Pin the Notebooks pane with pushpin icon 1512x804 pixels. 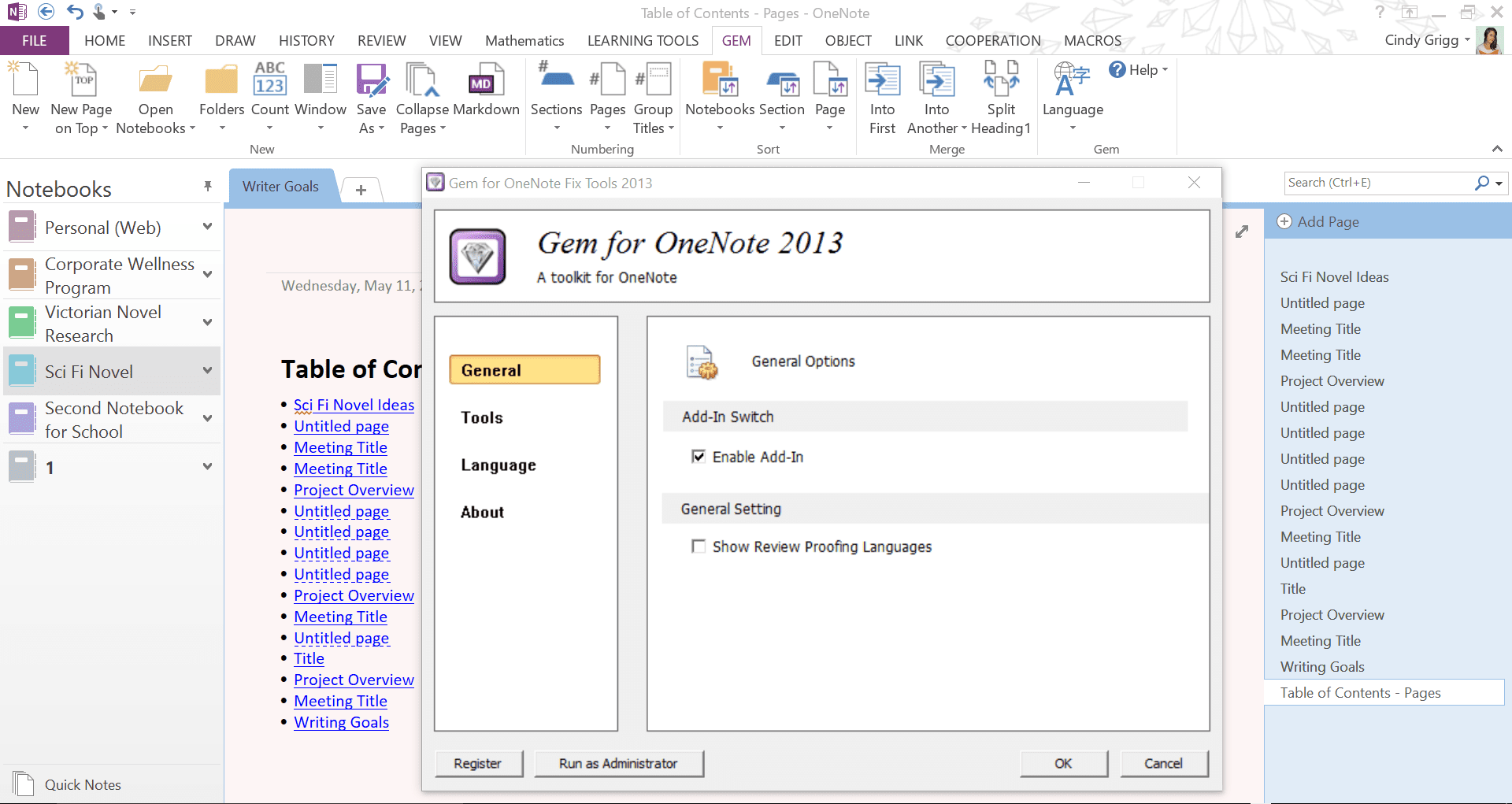(207, 186)
